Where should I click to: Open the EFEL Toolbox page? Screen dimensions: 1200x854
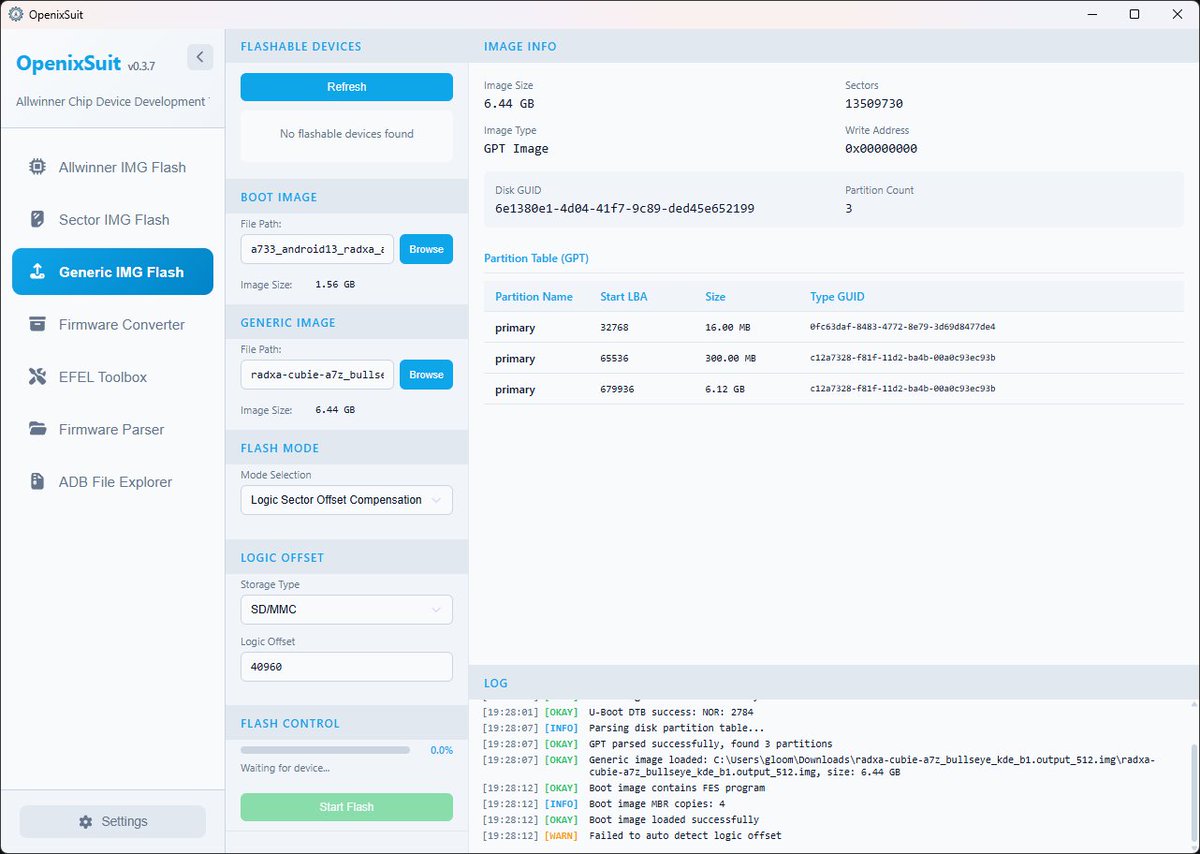point(112,377)
